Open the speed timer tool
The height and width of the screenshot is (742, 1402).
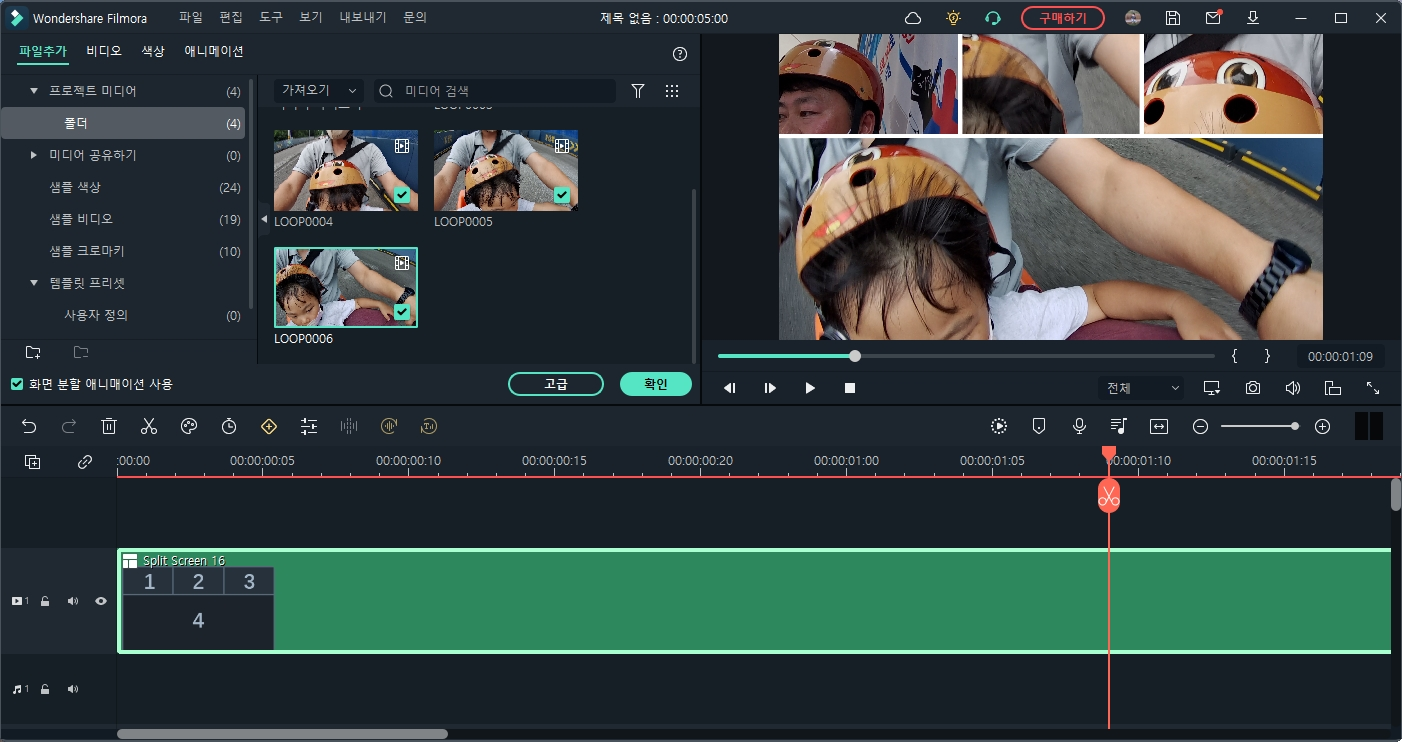click(229, 427)
